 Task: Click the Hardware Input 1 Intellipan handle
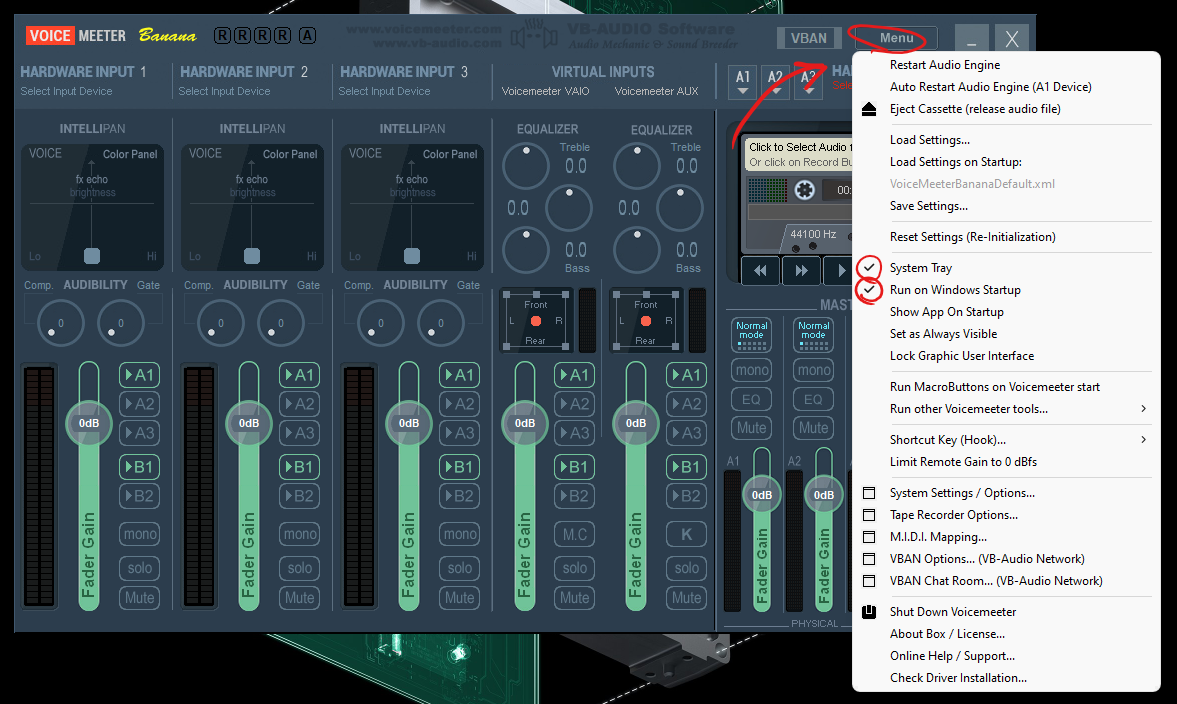pos(92,256)
